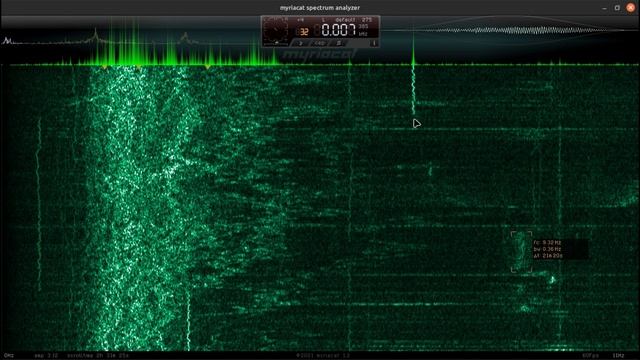This screenshot has height=360, width=640.
Task: Click the first orange peak marker under spectrum
Action: click(105, 67)
